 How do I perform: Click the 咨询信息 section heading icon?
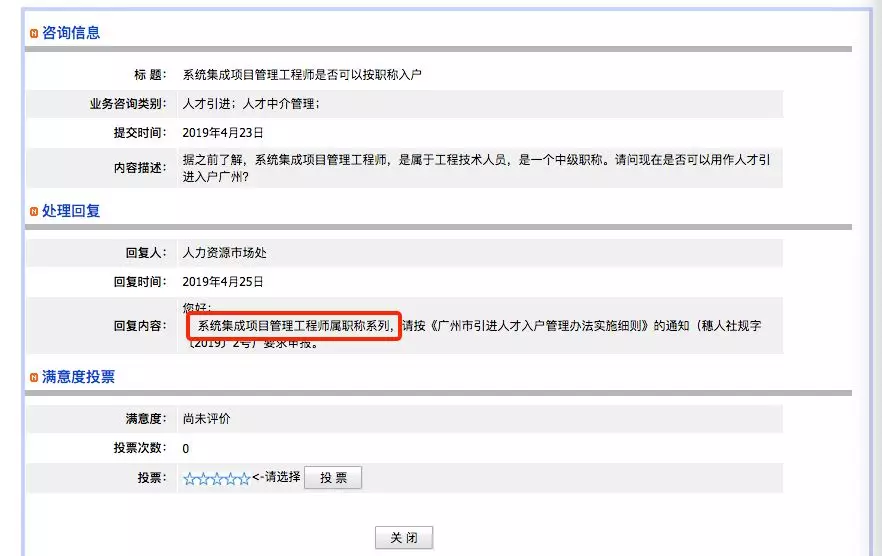[34, 34]
